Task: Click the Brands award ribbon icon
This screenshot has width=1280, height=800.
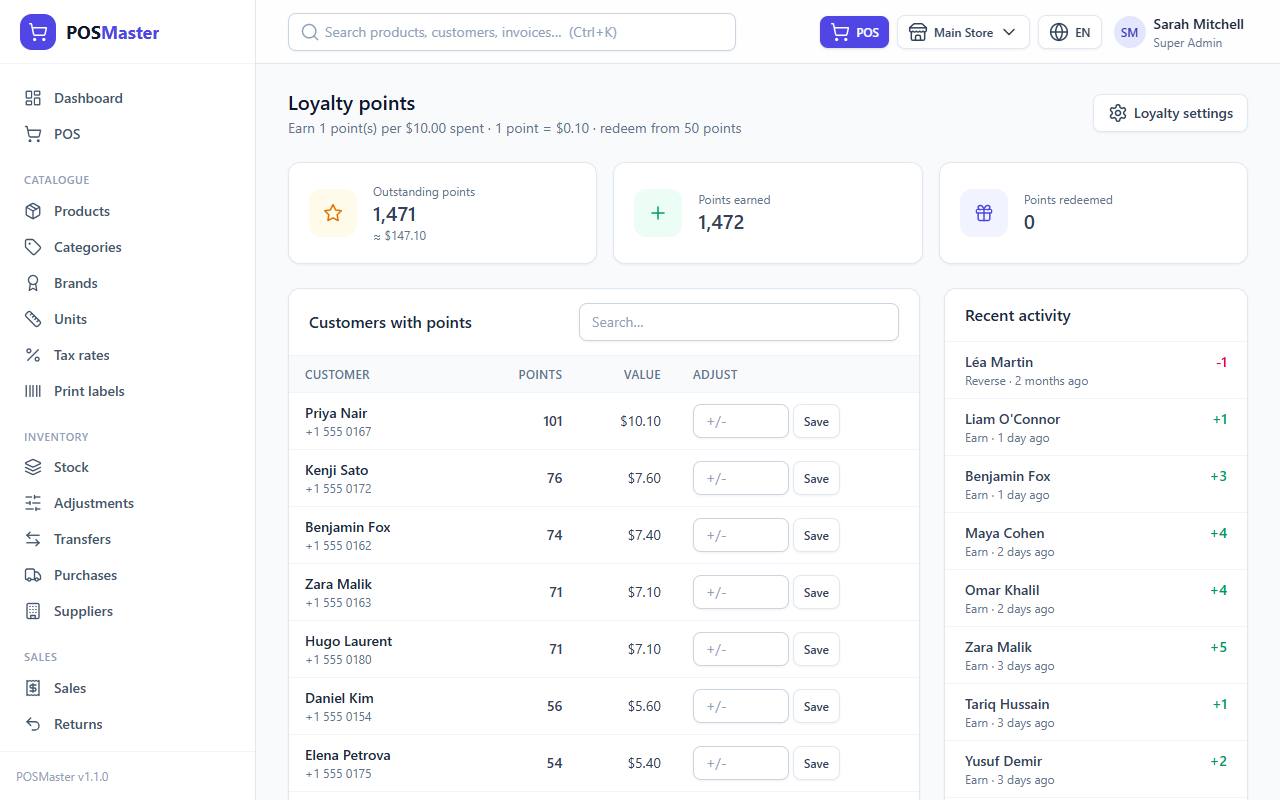Action: [x=33, y=283]
